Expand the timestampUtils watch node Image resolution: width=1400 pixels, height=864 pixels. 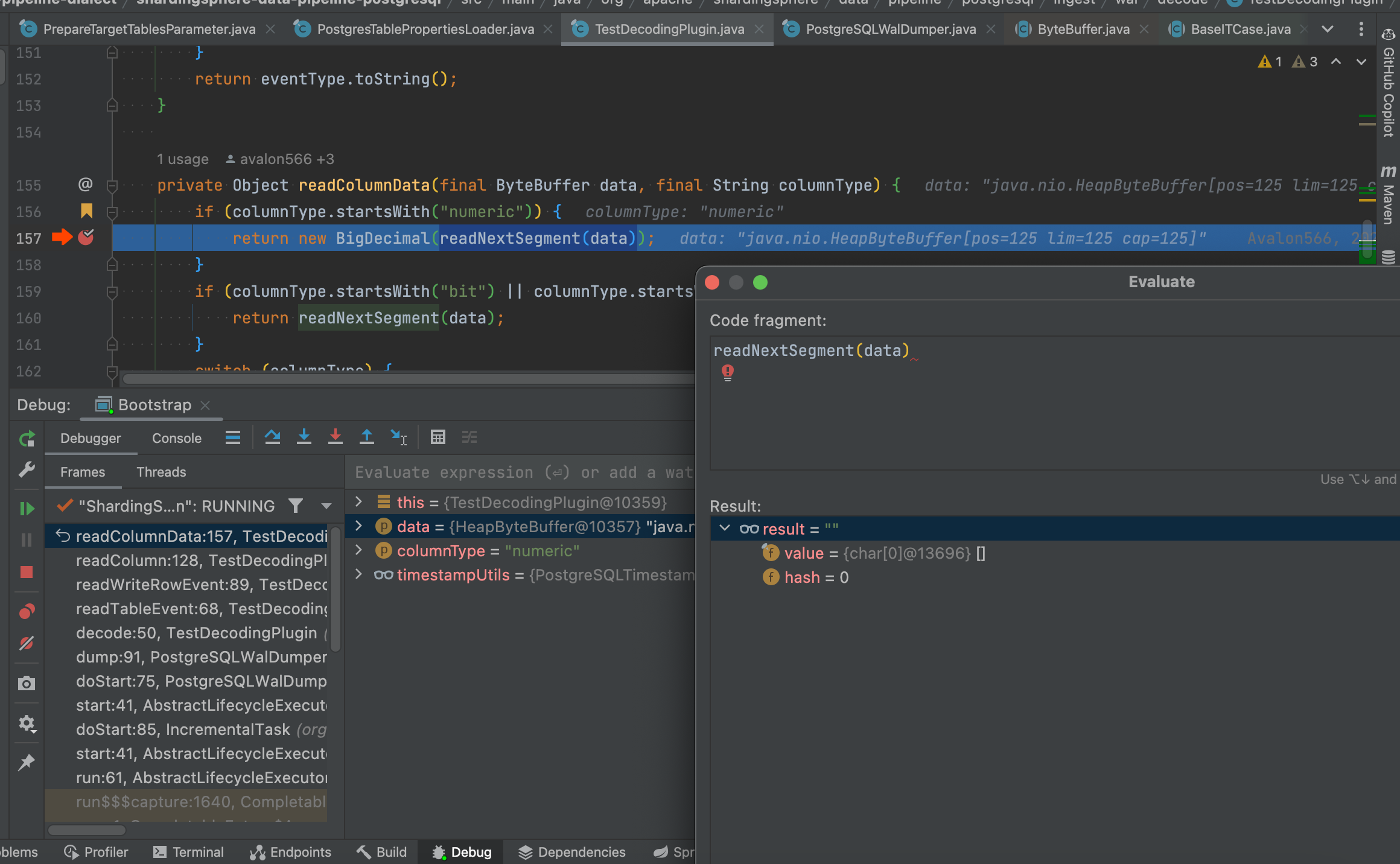(358, 574)
